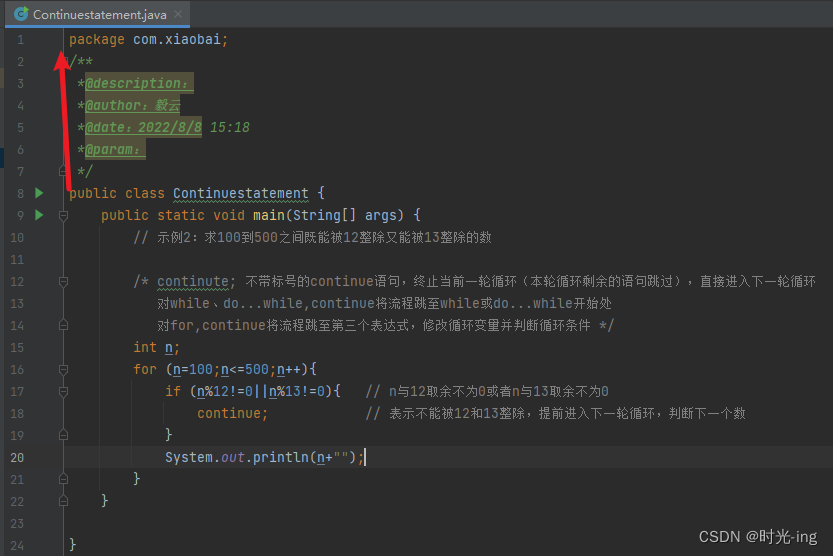
Task: Click the class name Continuestatement in the declaration
Action: pyautogui.click(x=240, y=193)
